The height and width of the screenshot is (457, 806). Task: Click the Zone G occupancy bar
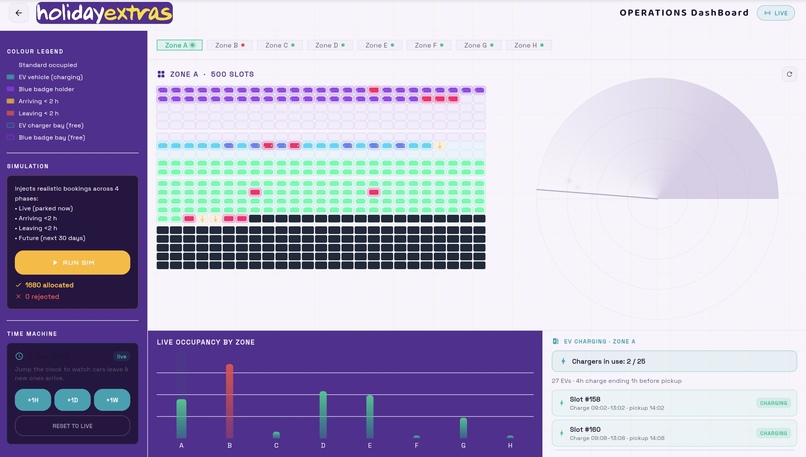(x=463, y=428)
